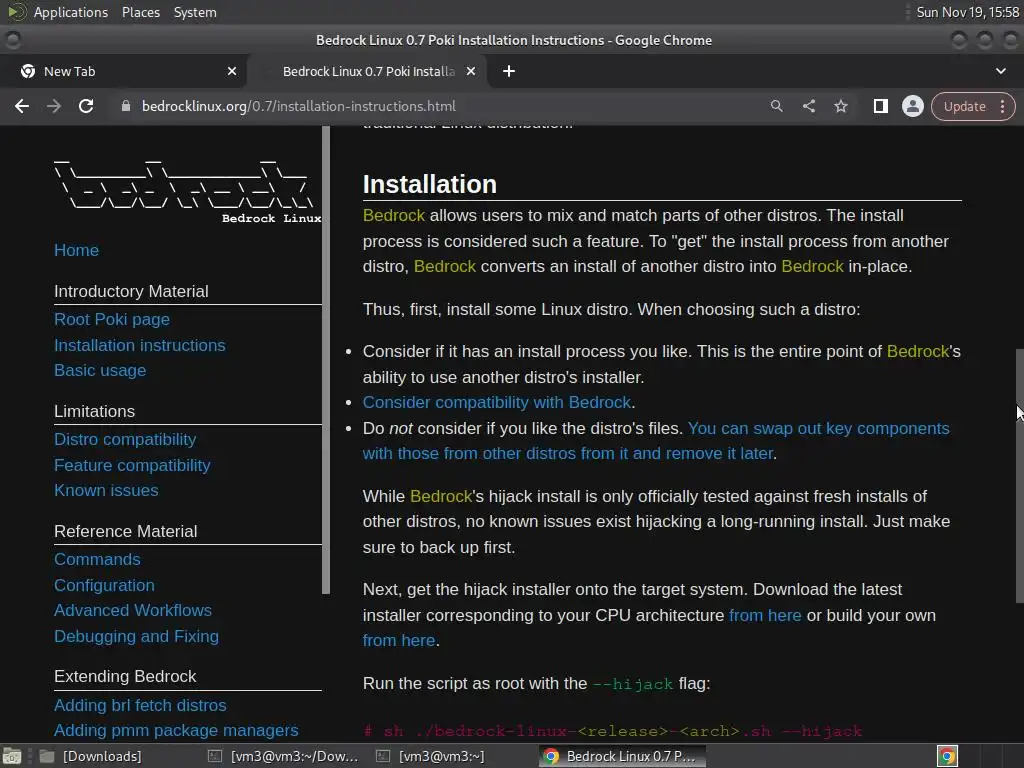Open the Configuration link
This screenshot has width=1024, height=768.
point(104,585)
